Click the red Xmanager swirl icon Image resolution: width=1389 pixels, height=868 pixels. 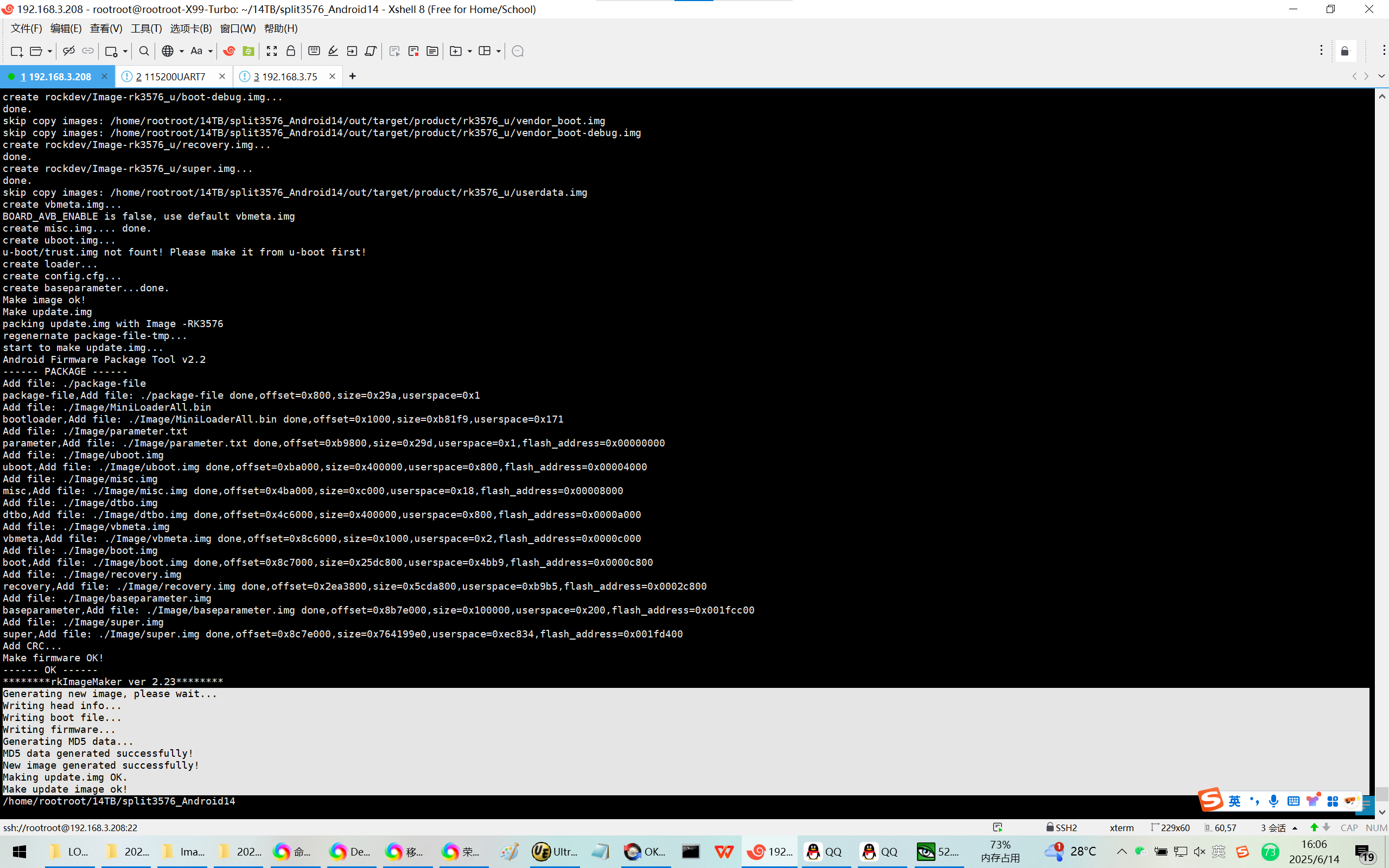pos(229,51)
